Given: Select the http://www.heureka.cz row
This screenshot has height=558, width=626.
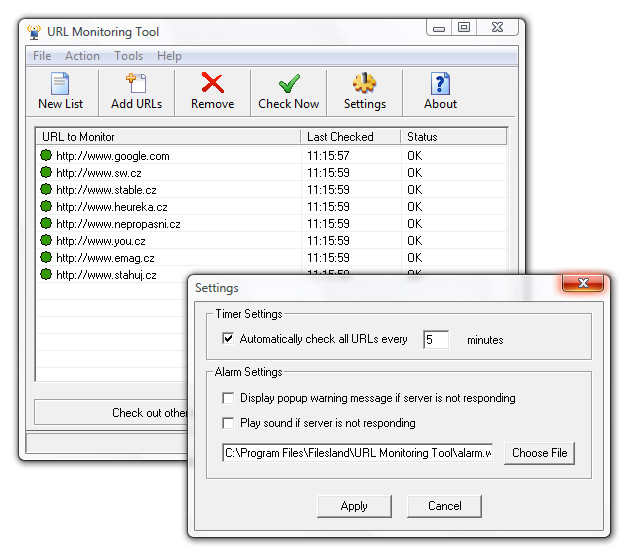Looking at the screenshot, I should click(272, 207).
